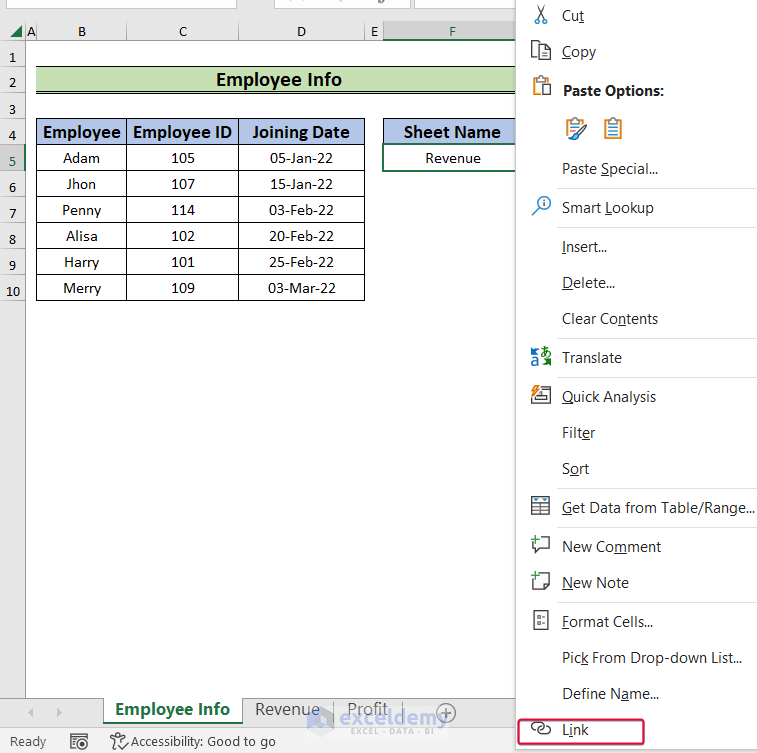Open Paste Special from context menu

[609, 169]
